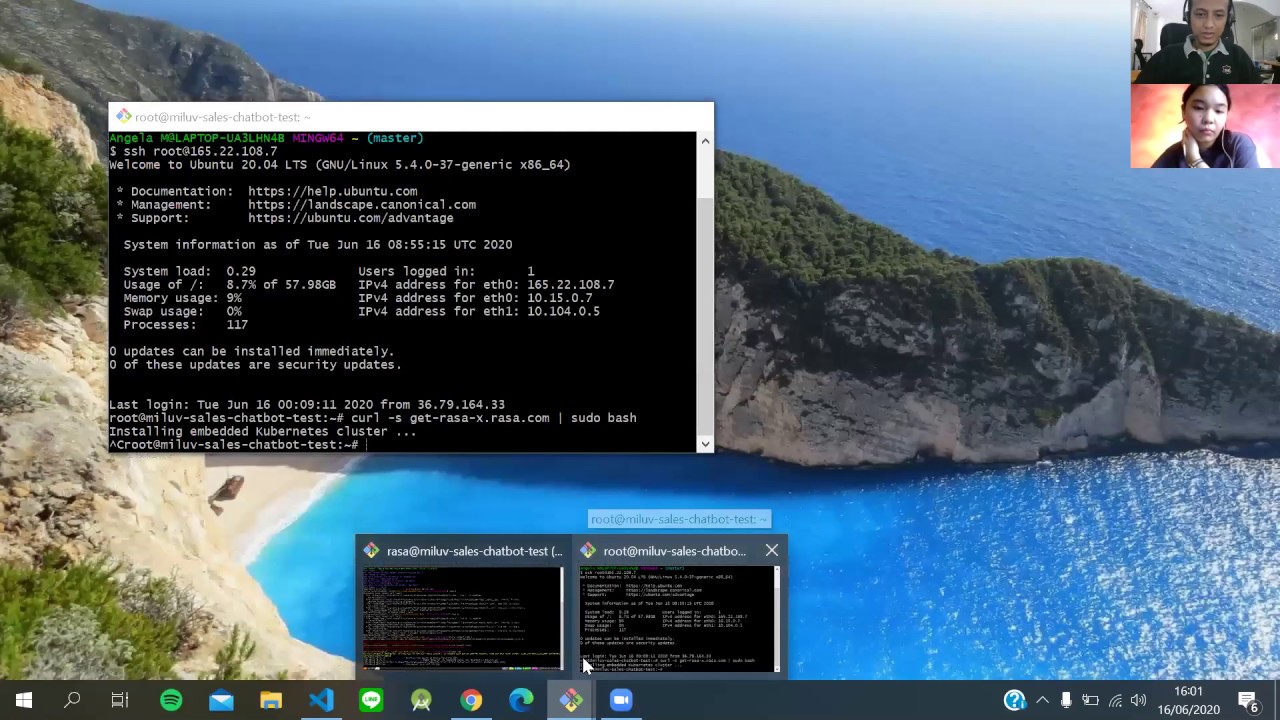Open the LINE app from the taskbar
This screenshot has width=1280, height=720.
371,700
